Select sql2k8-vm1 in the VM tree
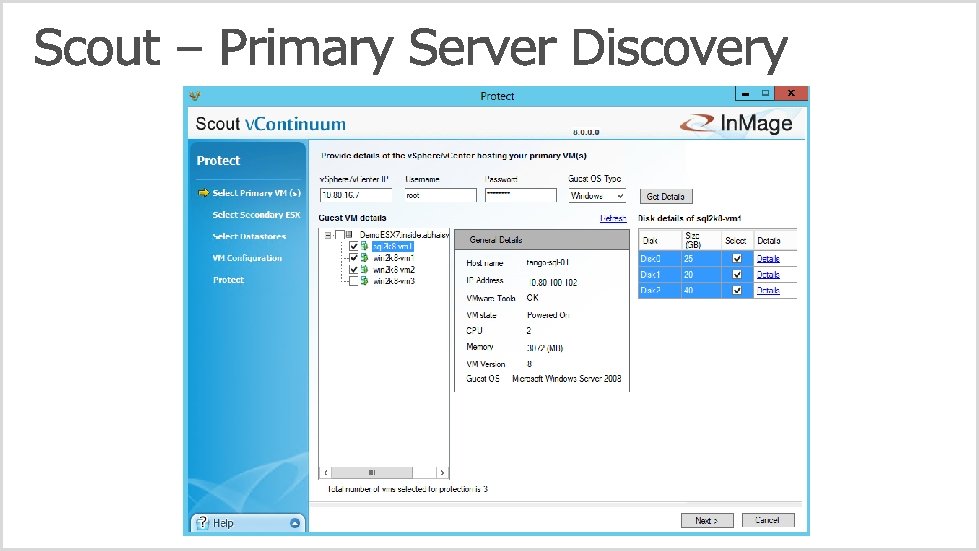 393,246
